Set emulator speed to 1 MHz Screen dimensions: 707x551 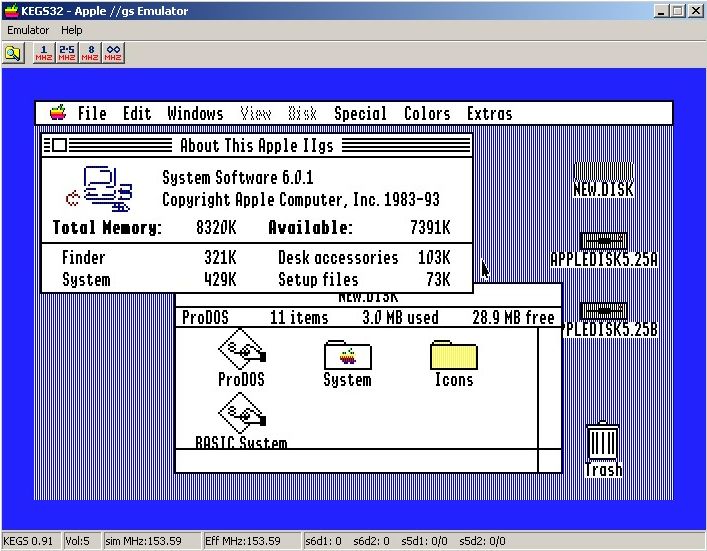44,53
